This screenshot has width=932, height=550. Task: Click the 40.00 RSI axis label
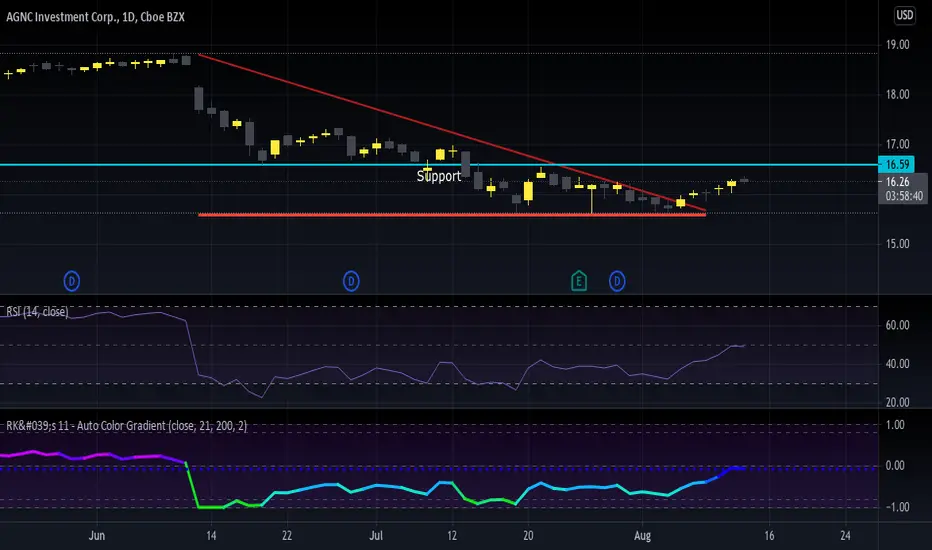click(898, 364)
